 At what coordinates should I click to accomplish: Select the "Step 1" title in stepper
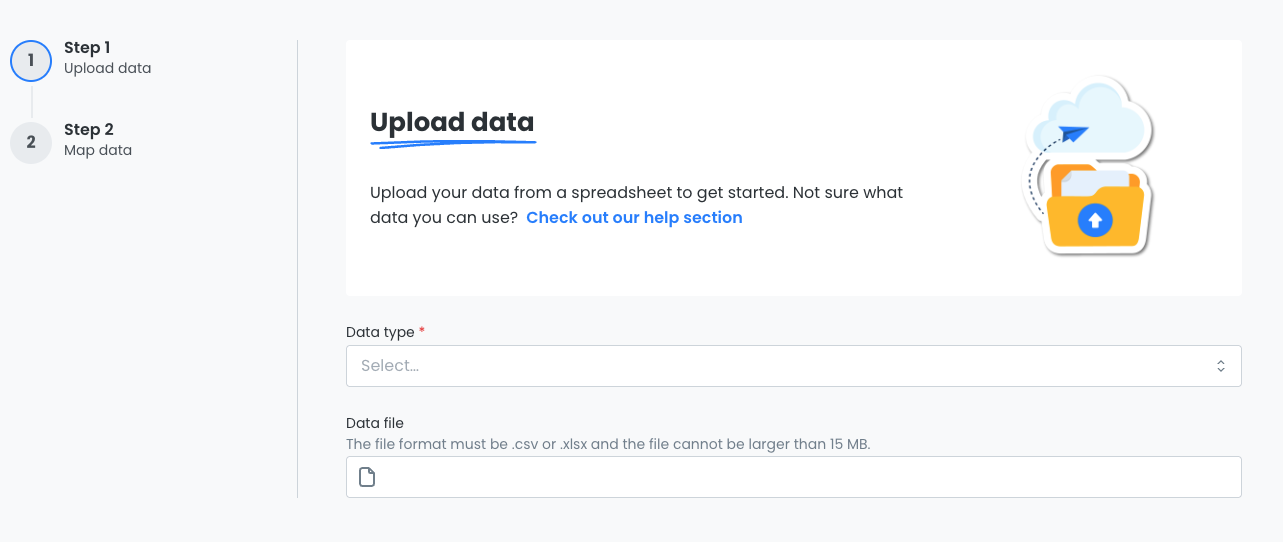click(87, 47)
